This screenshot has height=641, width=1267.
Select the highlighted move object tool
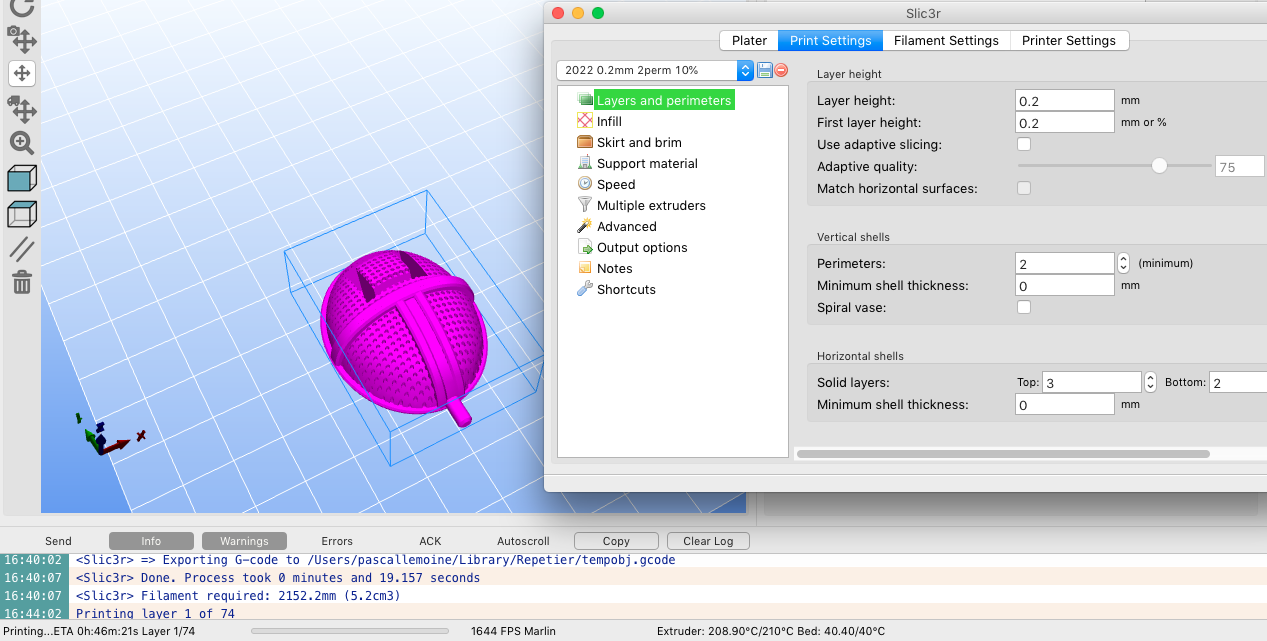click(x=22, y=73)
